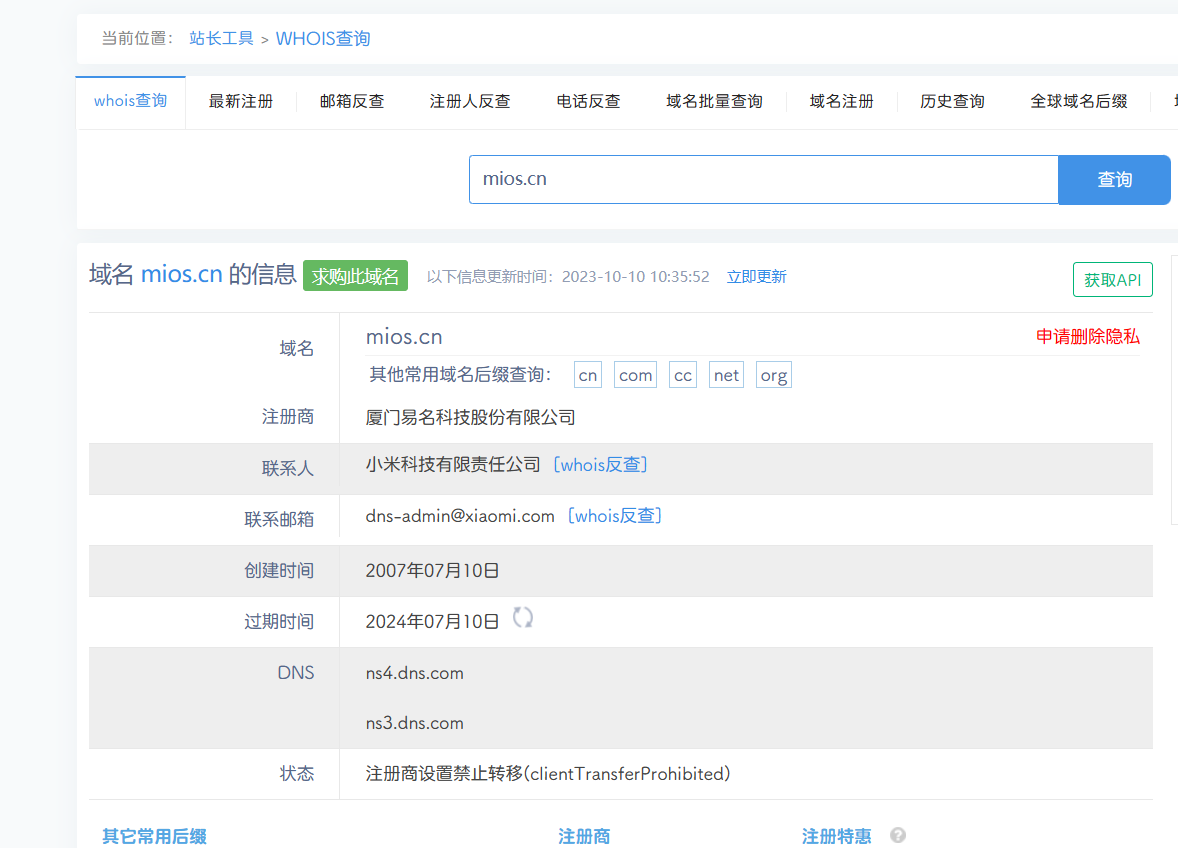
Task: Switch to the 最新注册 tab
Action: [240, 101]
